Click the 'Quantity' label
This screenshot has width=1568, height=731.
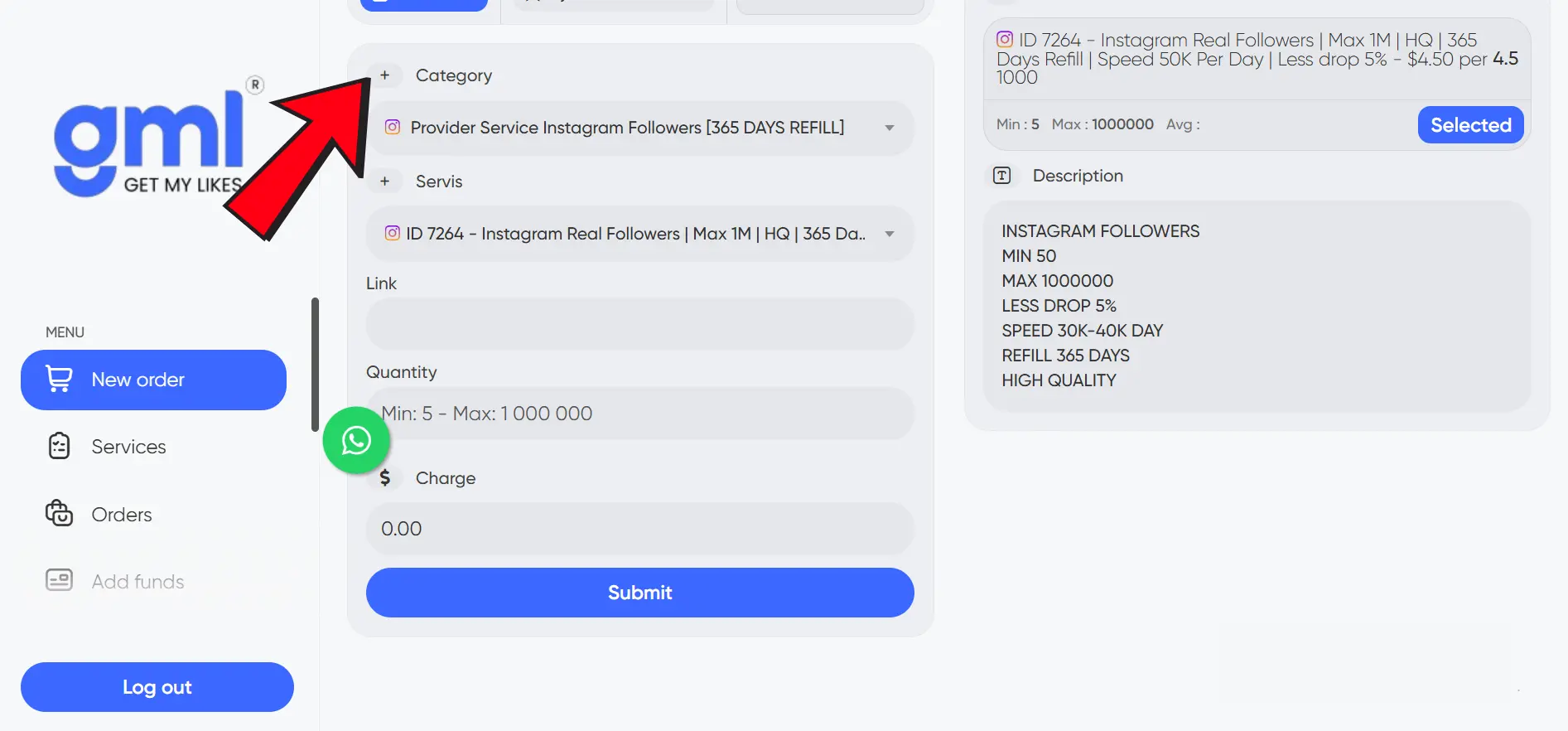point(401,372)
